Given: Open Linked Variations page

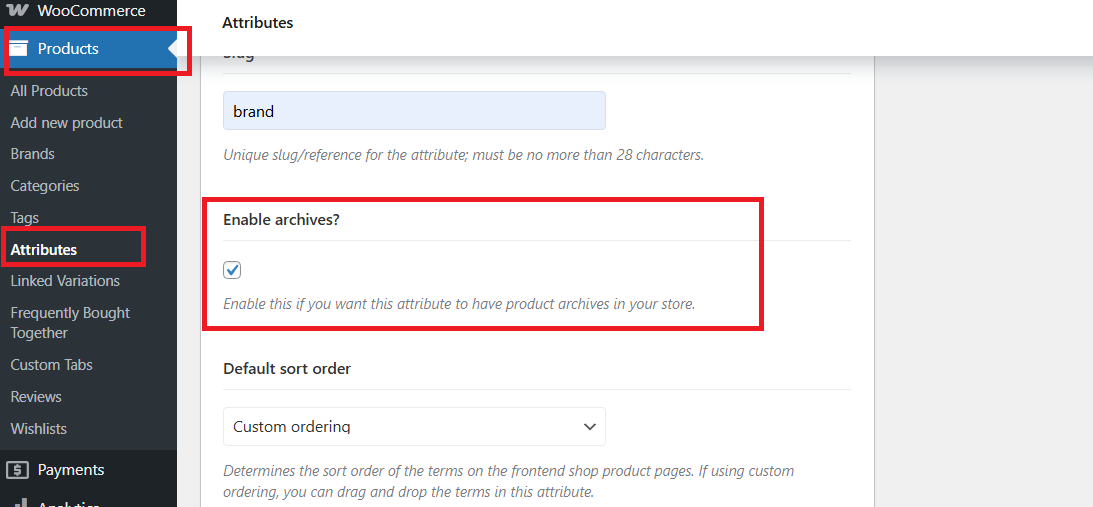Looking at the screenshot, I should click(x=65, y=281).
